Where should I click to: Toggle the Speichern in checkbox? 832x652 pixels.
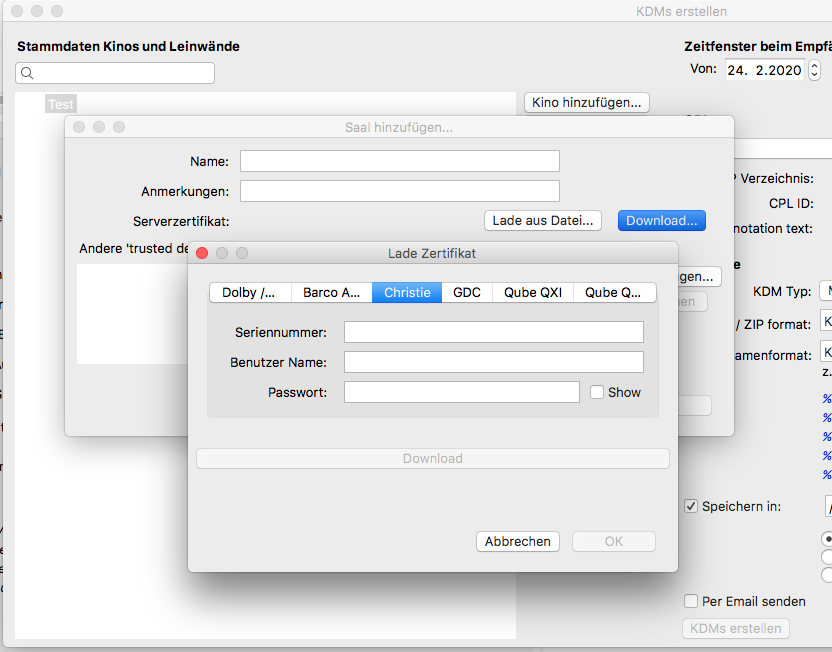coord(691,506)
